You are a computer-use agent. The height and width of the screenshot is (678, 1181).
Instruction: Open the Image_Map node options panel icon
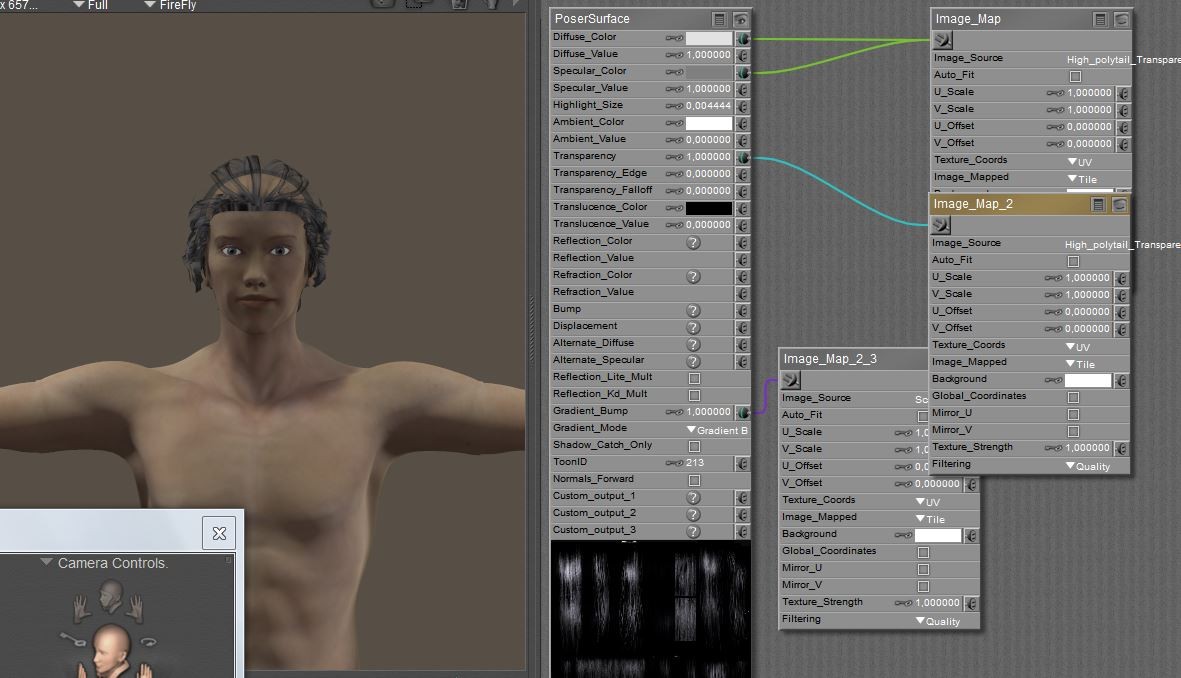click(1100, 19)
